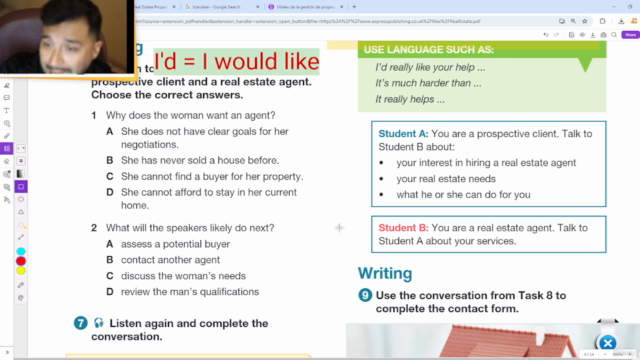Select the cloud/polygon shape tool
This screenshot has width=640, height=360.
click(x=21, y=224)
